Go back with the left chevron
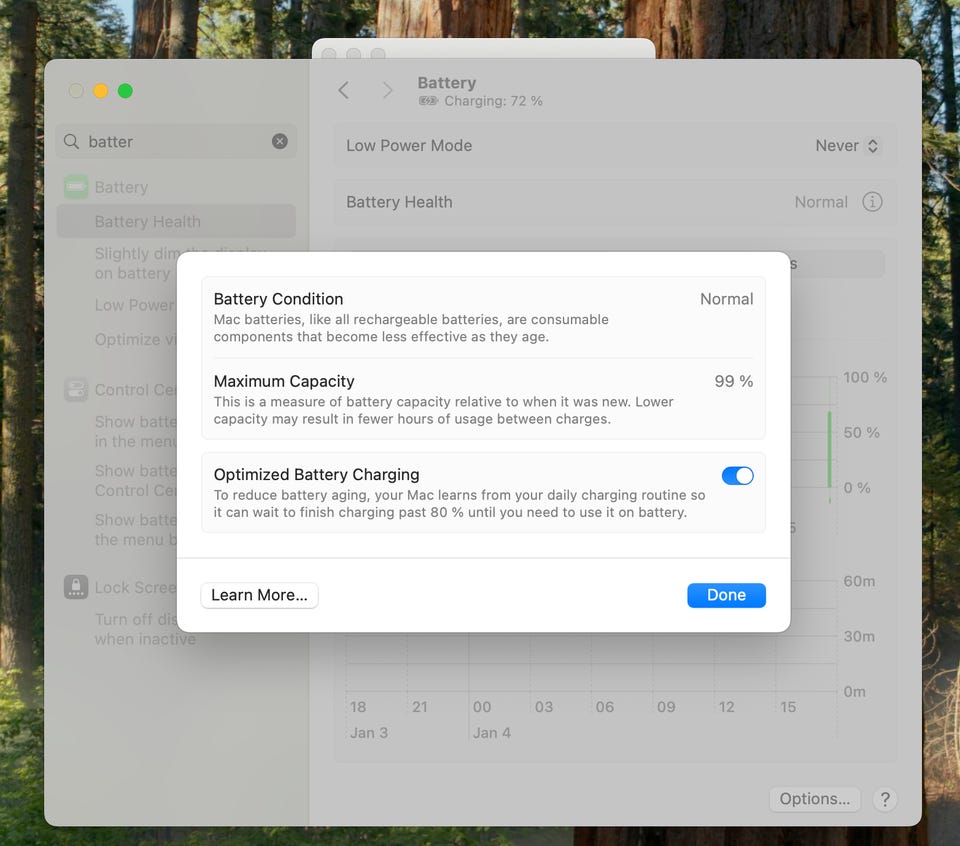The width and height of the screenshot is (960, 846). pyautogui.click(x=343, y=91)
